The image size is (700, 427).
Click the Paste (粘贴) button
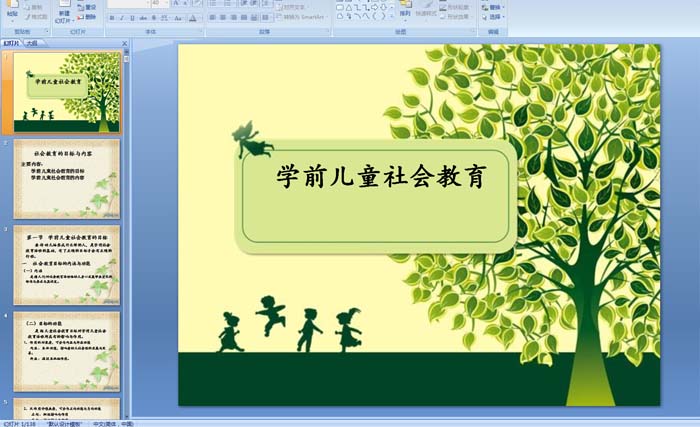(12, 10)
